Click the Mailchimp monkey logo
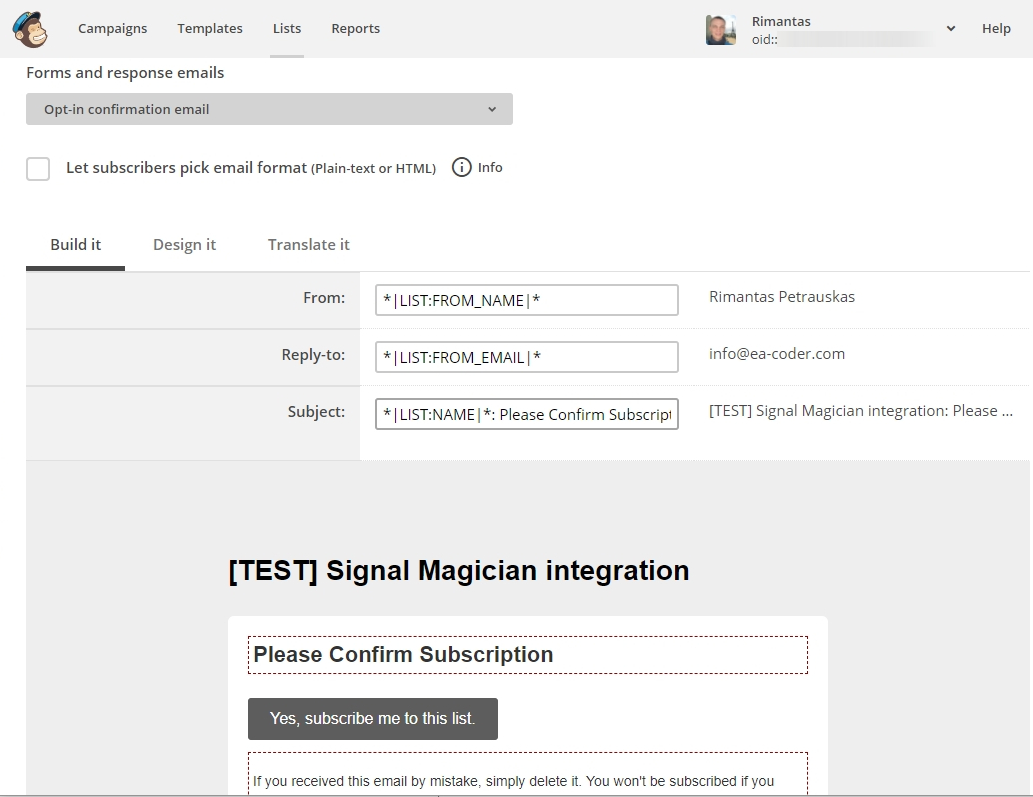The height and width of the screenshot is (797, 1033). point(30,29)
